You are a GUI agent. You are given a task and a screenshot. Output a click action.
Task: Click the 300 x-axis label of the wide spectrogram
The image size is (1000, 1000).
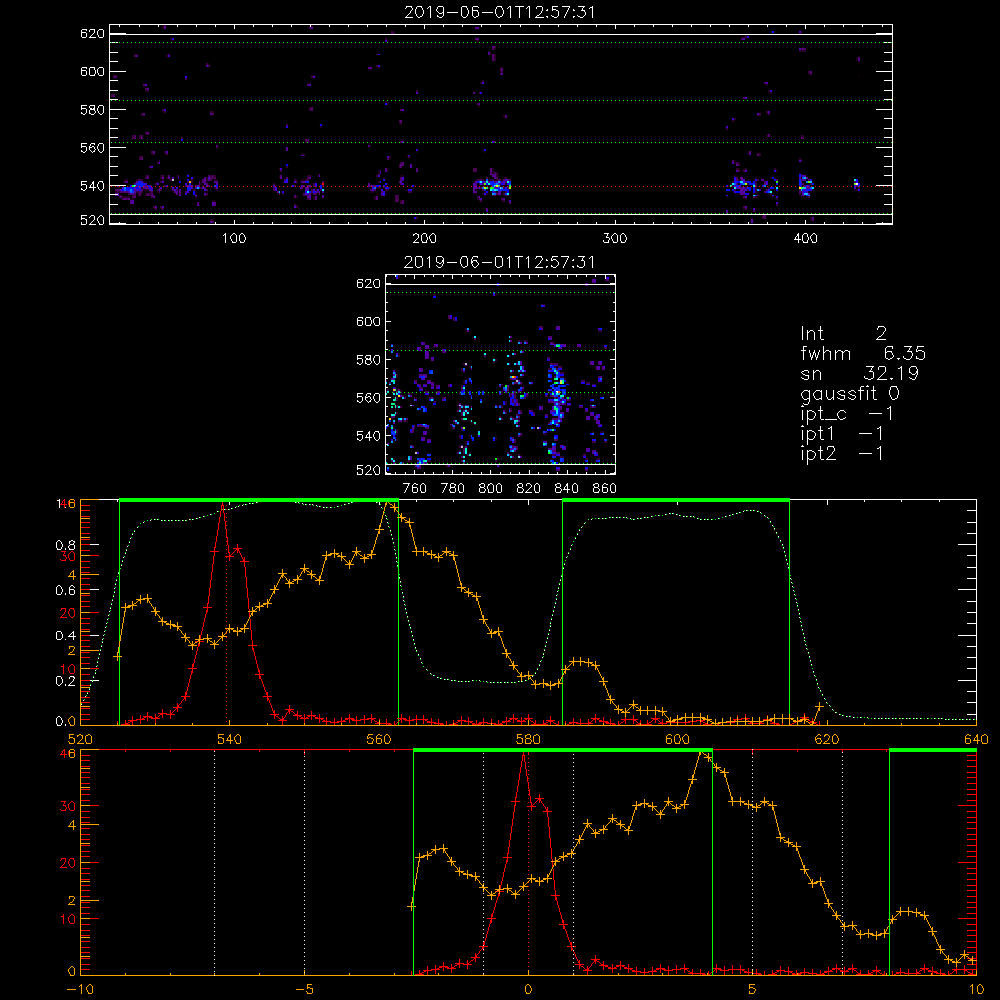pos(615,238)
